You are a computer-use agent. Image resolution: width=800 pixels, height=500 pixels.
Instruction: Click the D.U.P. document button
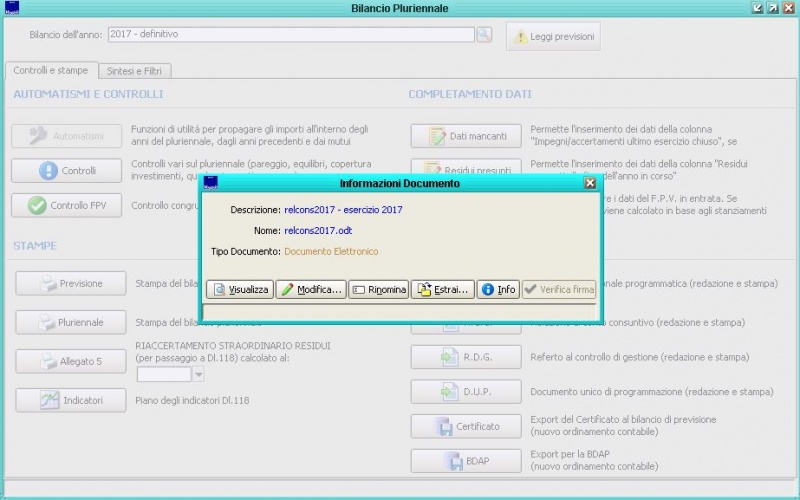(466, 392)
